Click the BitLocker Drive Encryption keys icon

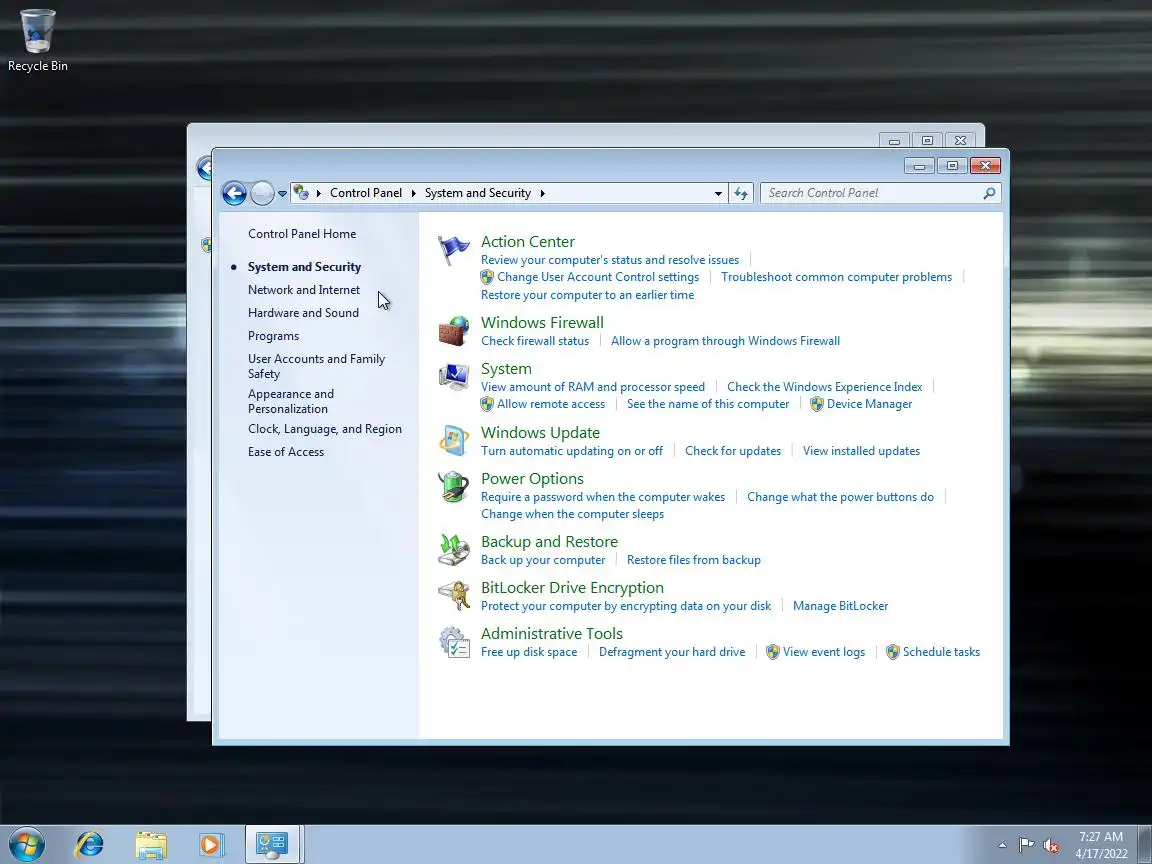(453, 596)
